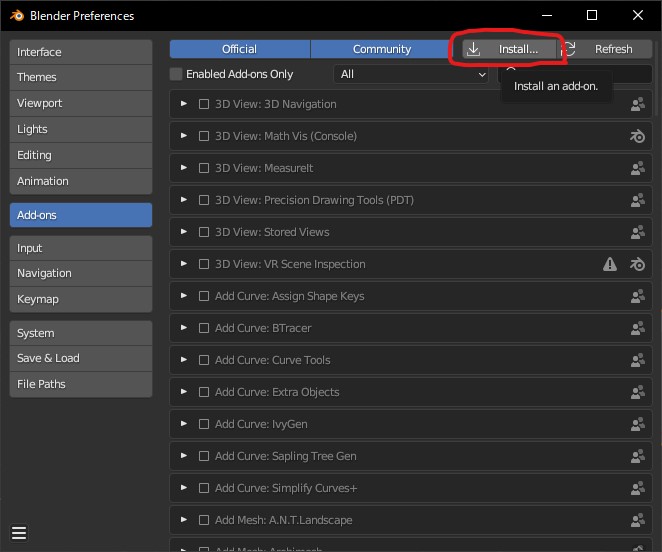Enable 3D View: Stored Views add-on
This screenshot has width=662, height=552.
pyautogui.click(x=204, y=232)
